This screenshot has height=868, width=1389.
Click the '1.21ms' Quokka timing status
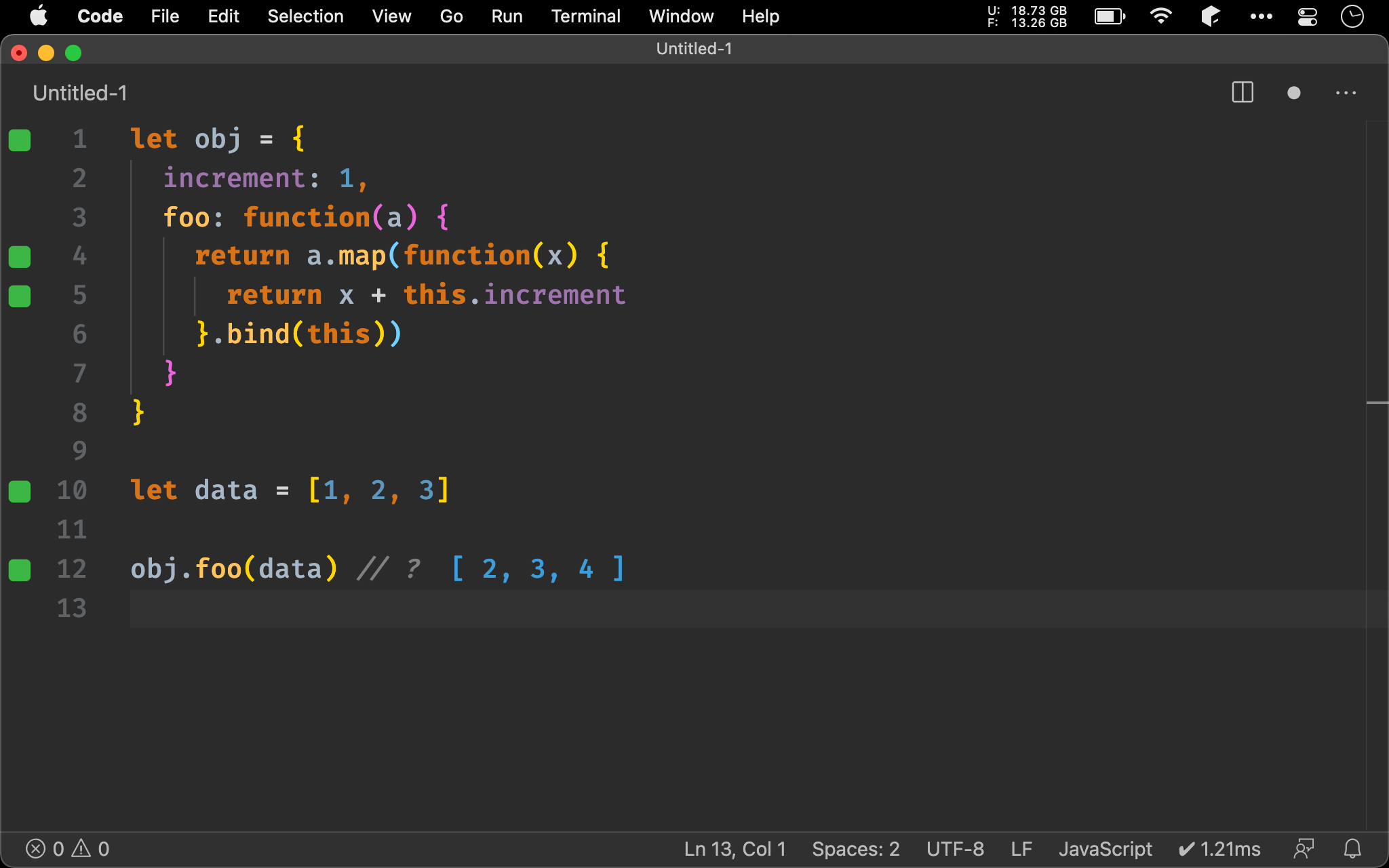[x=1219, y=849]
